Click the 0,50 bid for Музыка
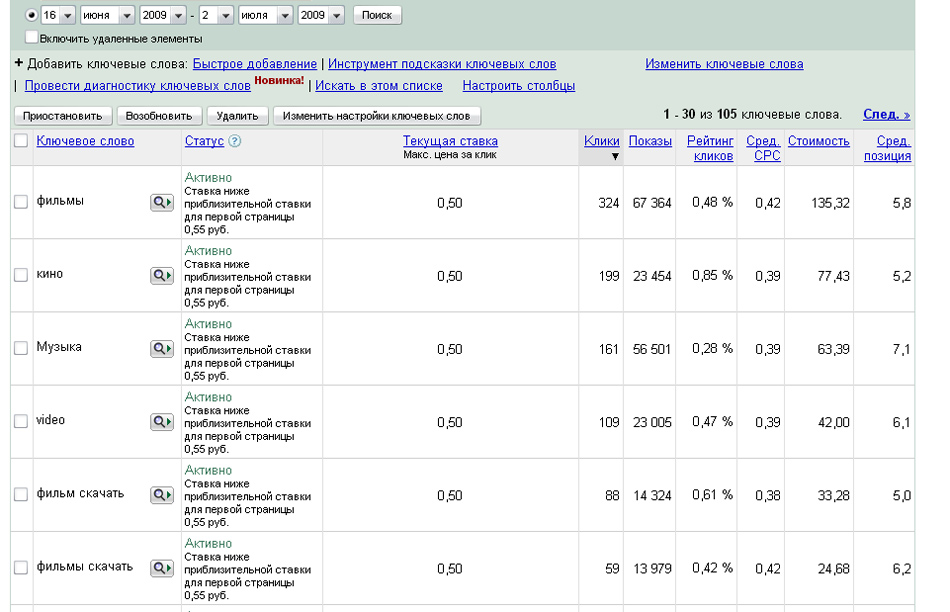This screenshot has height=612, width=950. [x=450, y=349]
